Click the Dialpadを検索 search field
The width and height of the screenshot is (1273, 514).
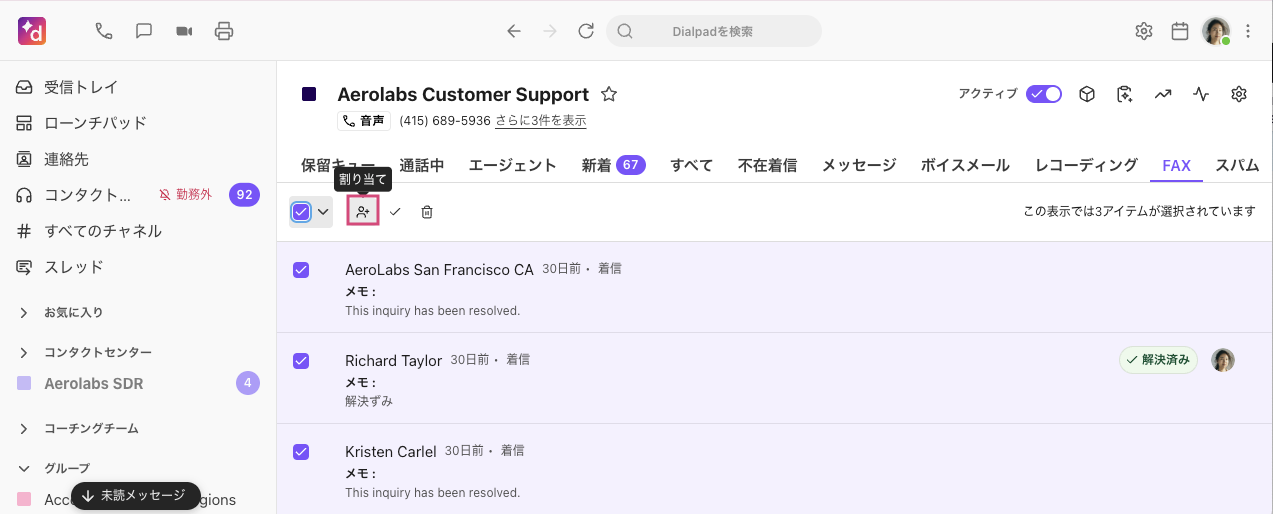point(713,31)
